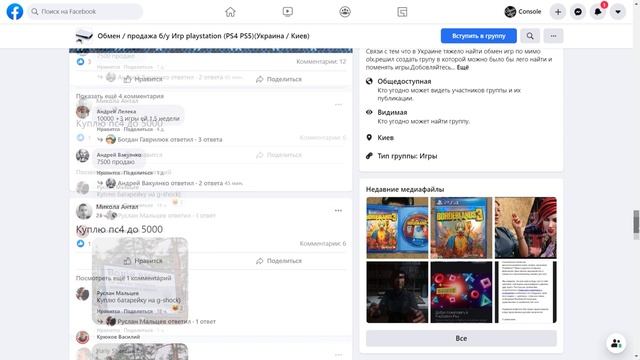Open first Borderlands 3 case photo
The width and height of the screenshot is (640, 360).
point(397,228)
